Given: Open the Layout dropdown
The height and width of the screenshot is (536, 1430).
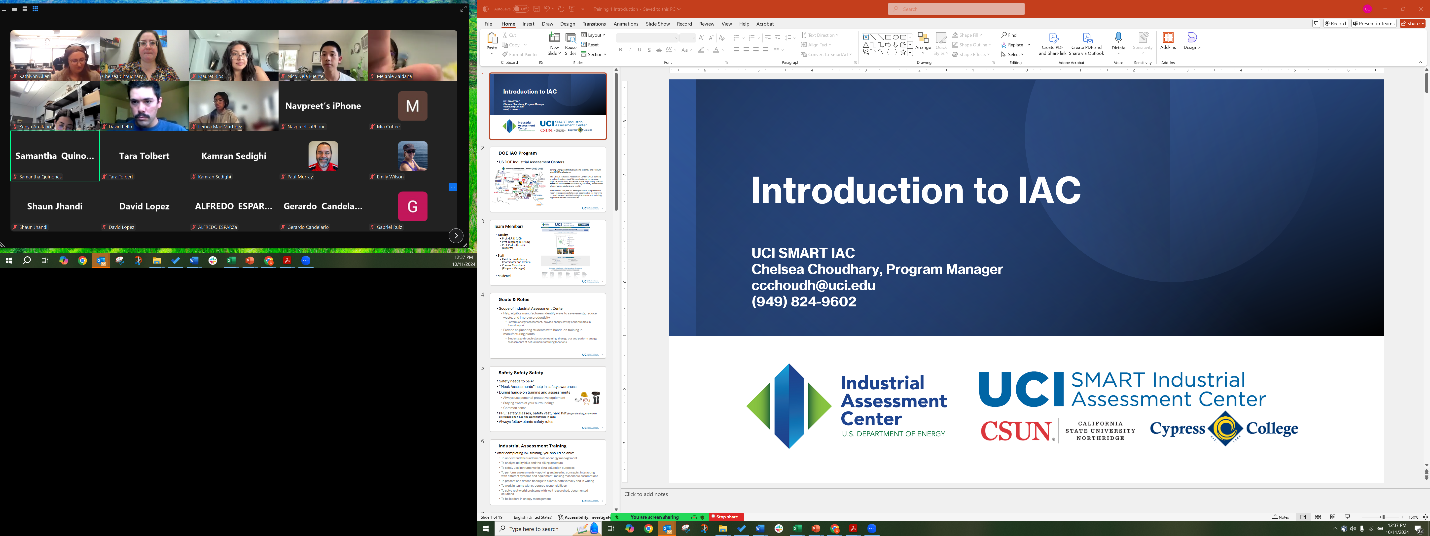Looking at the screenshot, I should (x=593, y=35).
